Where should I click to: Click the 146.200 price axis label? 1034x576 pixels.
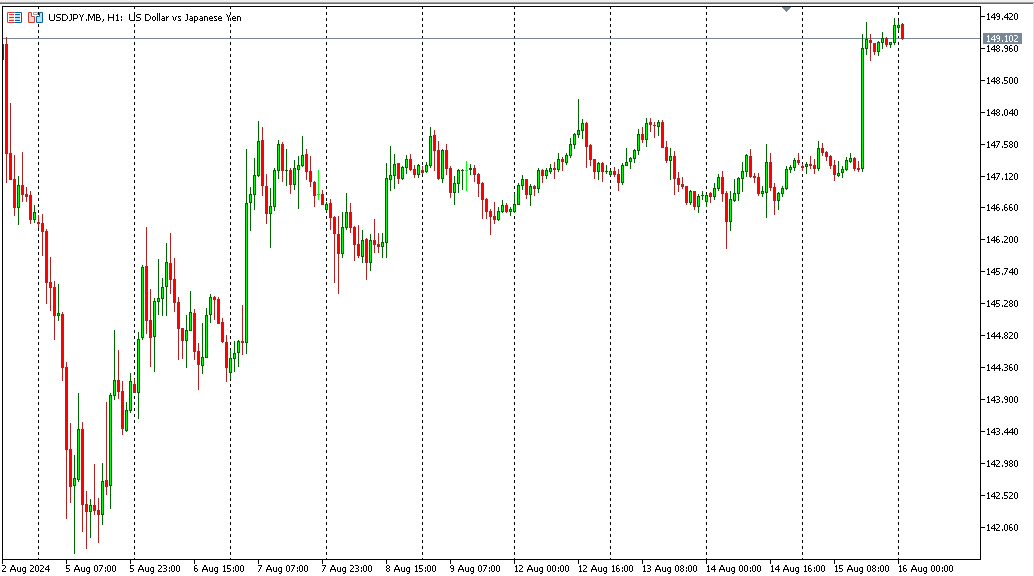point(1002,240)
